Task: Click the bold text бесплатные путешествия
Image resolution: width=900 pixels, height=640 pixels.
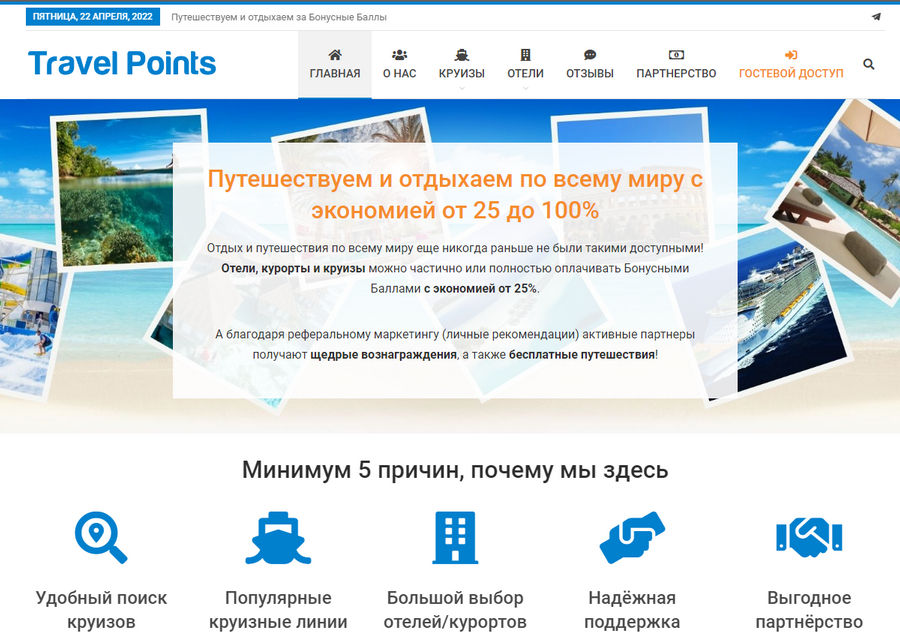Action: [581, 355]
